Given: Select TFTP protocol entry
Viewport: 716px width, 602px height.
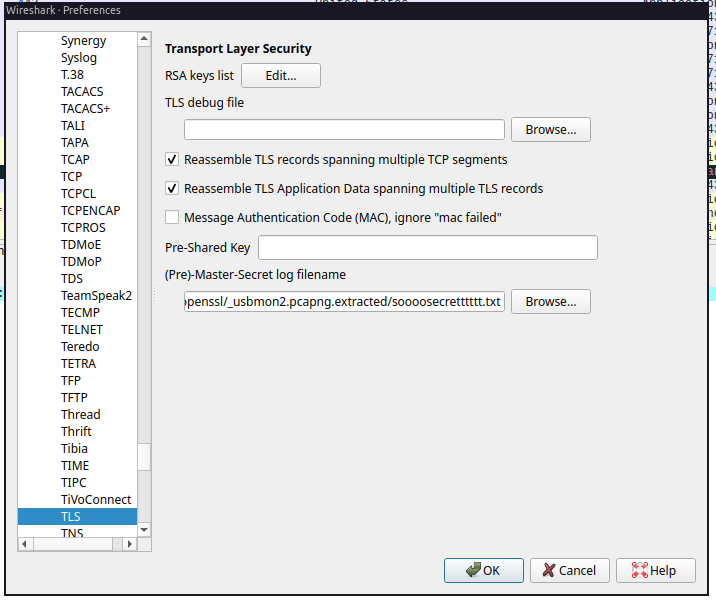Looking at the screenshot, I should (74, 397).
